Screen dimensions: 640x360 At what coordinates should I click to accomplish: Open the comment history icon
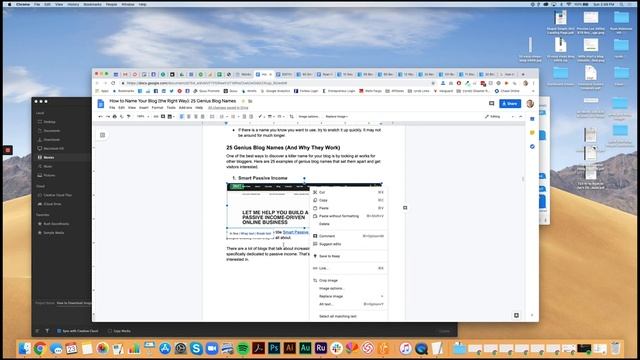[491, 104]
